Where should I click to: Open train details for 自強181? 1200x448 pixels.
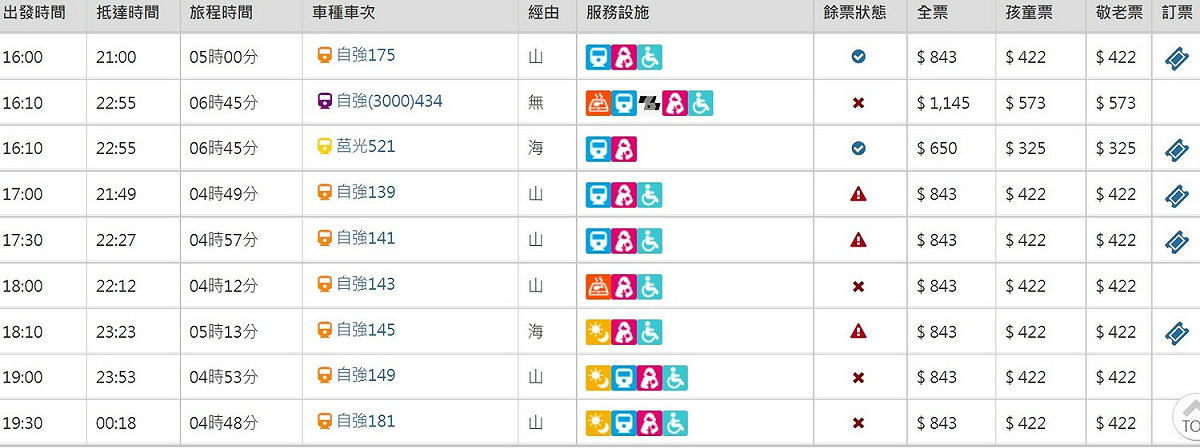[x=366, y=421]
